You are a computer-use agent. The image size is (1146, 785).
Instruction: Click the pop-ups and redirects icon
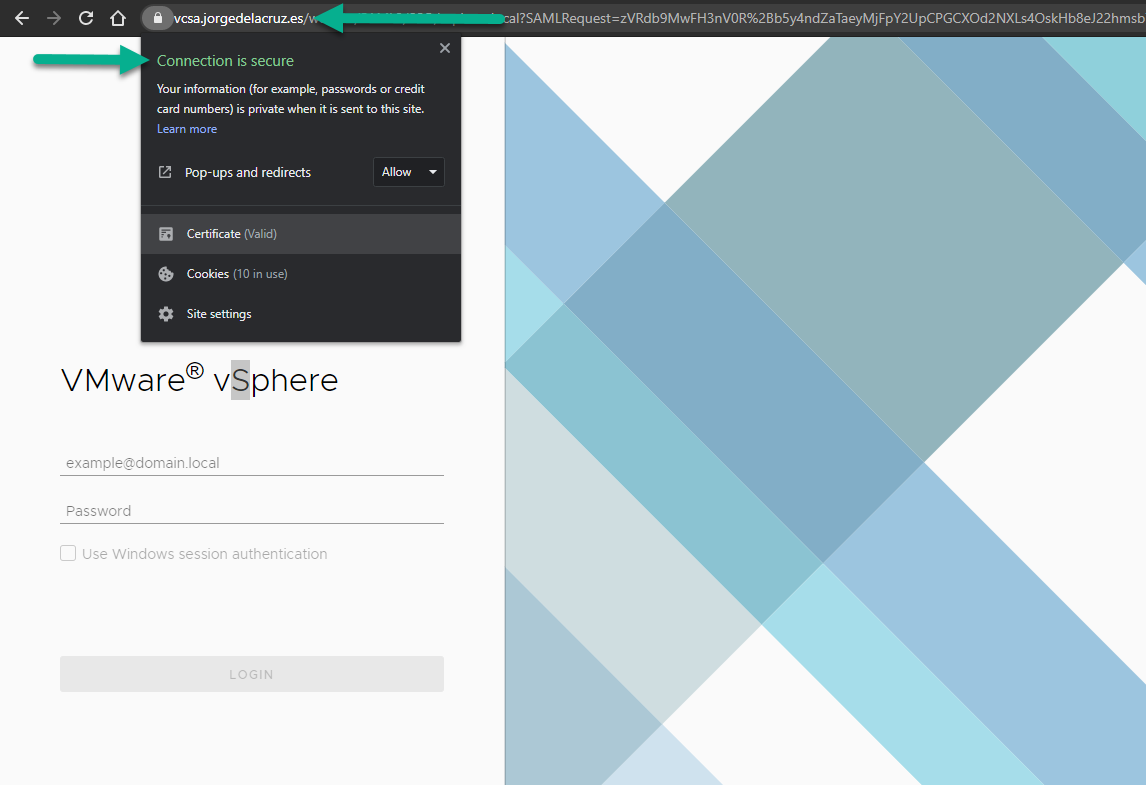click(x=165, y=172)
